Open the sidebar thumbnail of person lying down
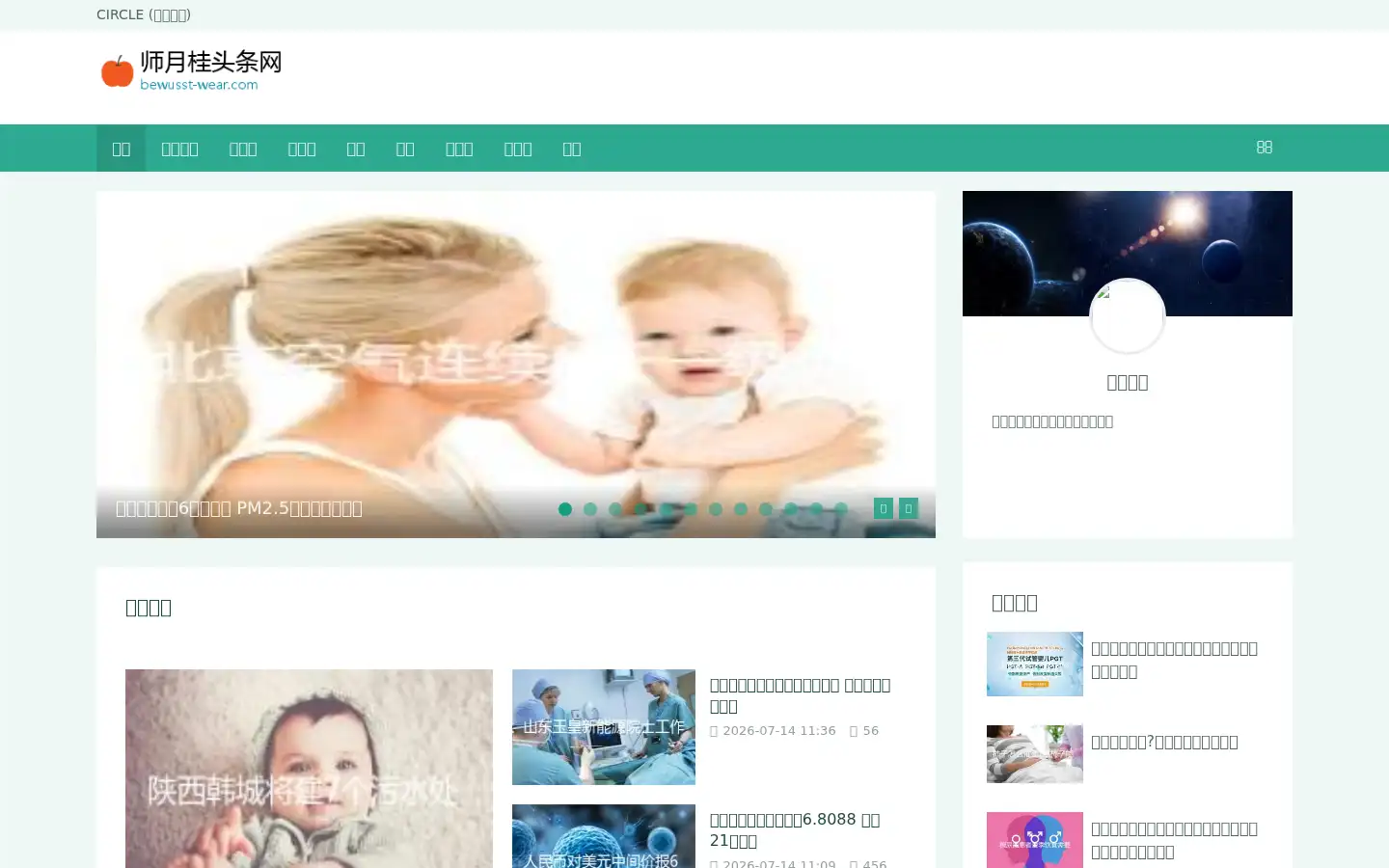Viewport: 1389px width, 868px height. (x=1035, y=754)
